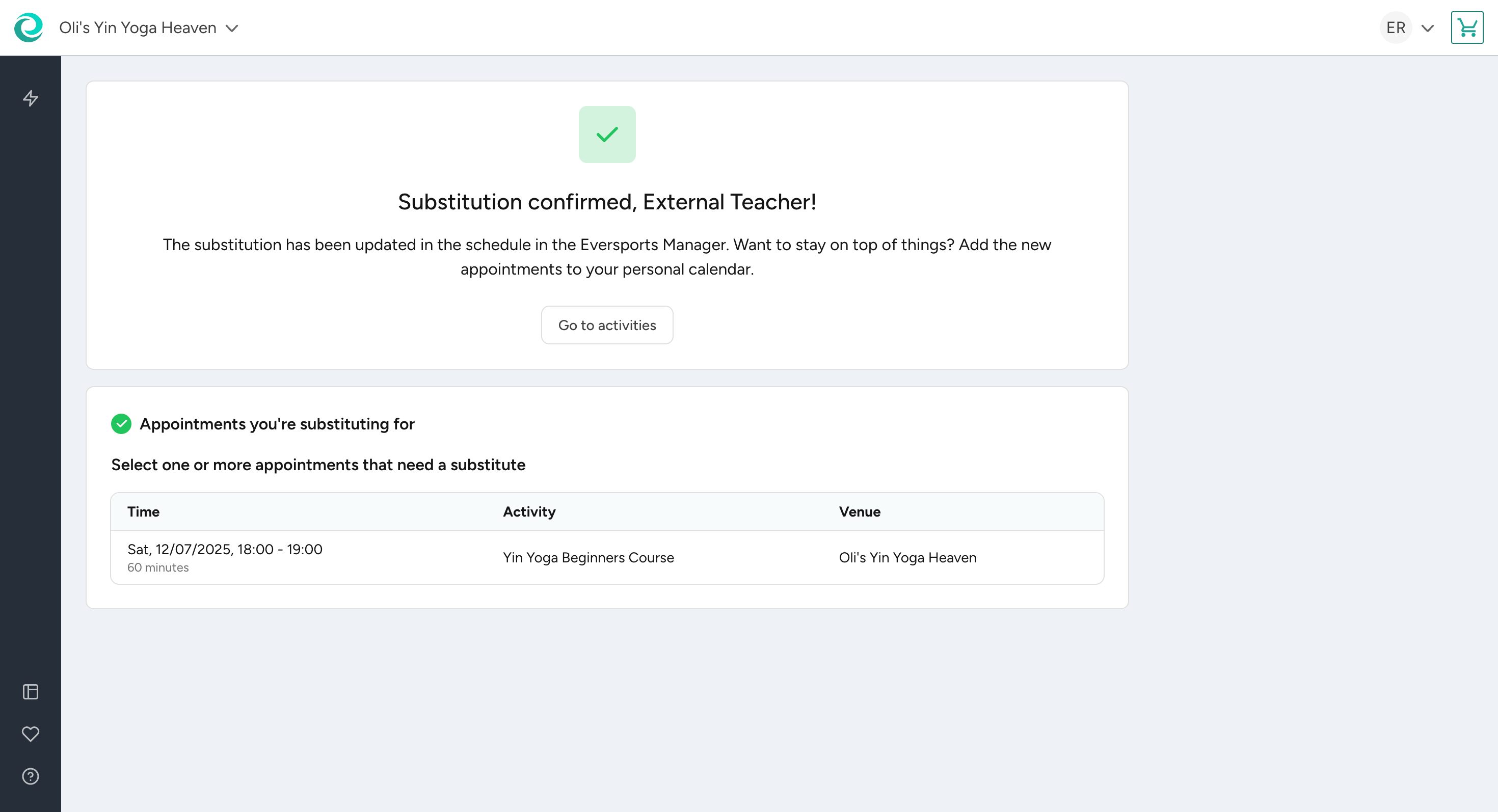This screenshot has width=1498, height=812.
Task: Click the Go to activities button
Action: coord(607,325)
